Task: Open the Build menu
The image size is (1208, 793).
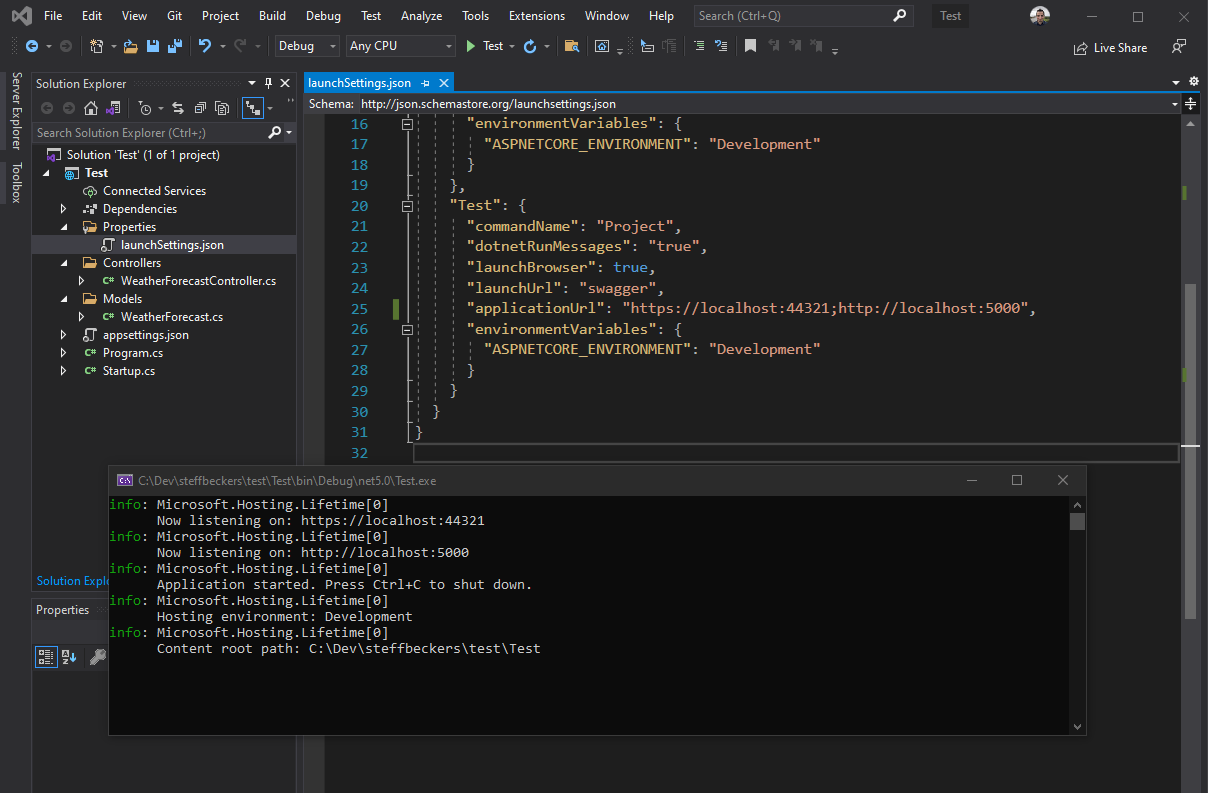Action: tap(272, 16)
